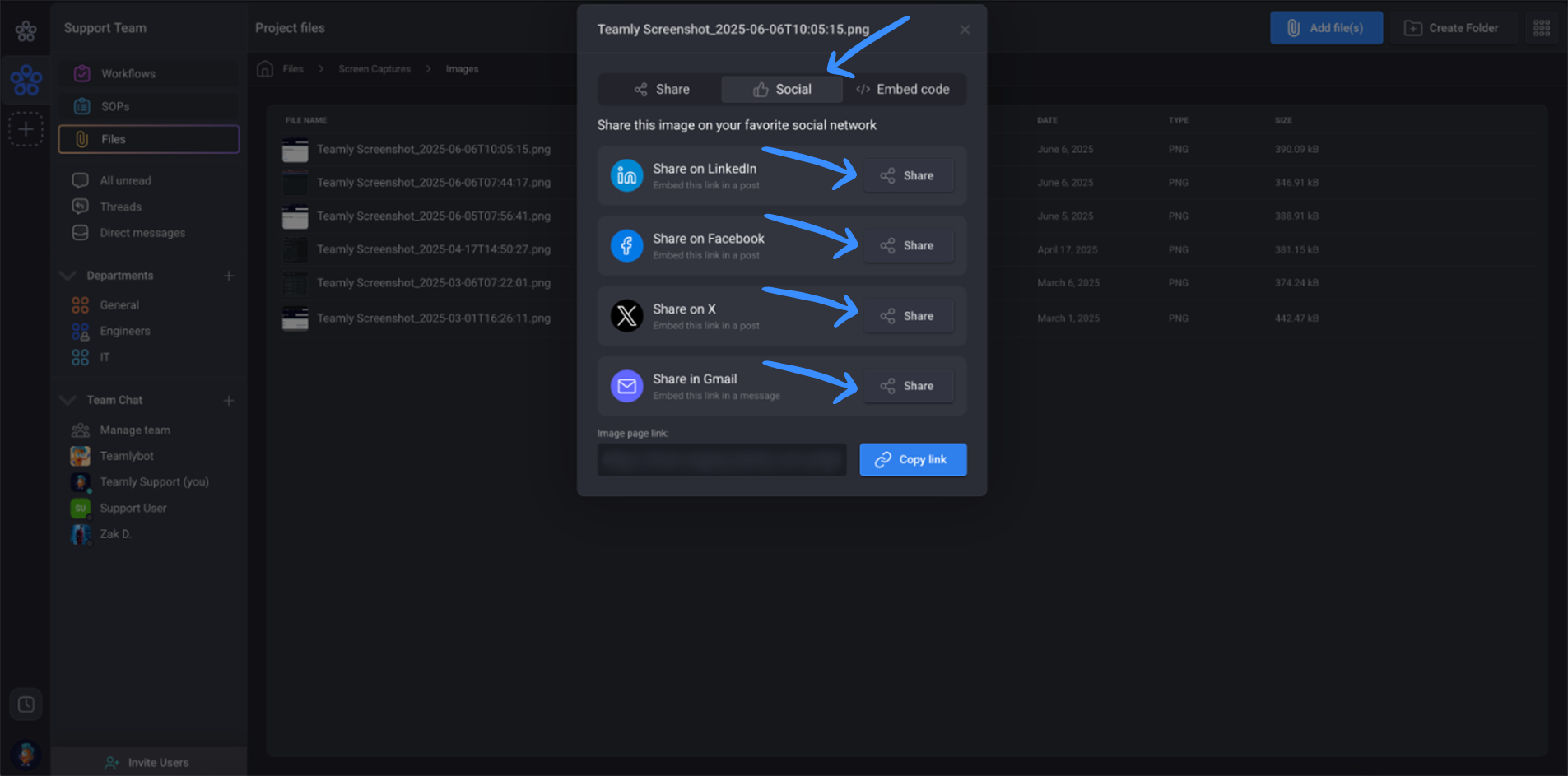Open Teamly Support (you) chat
Screen dimensions: 1568x776
[x=154, y=482]
